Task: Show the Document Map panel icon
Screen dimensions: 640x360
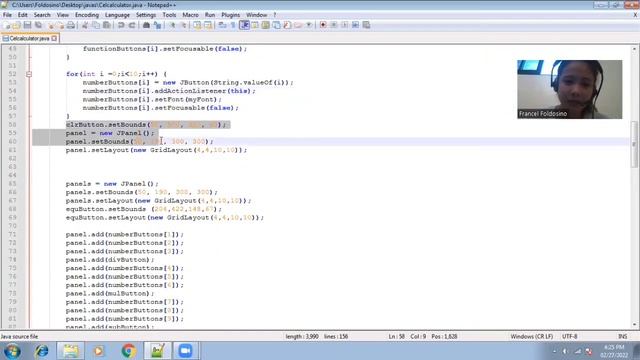Action: pyautogui.click(x=266, y=25)
